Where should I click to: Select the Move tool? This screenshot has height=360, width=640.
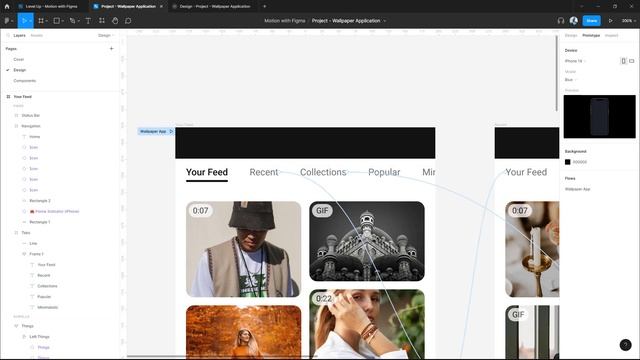pos(24,20)
